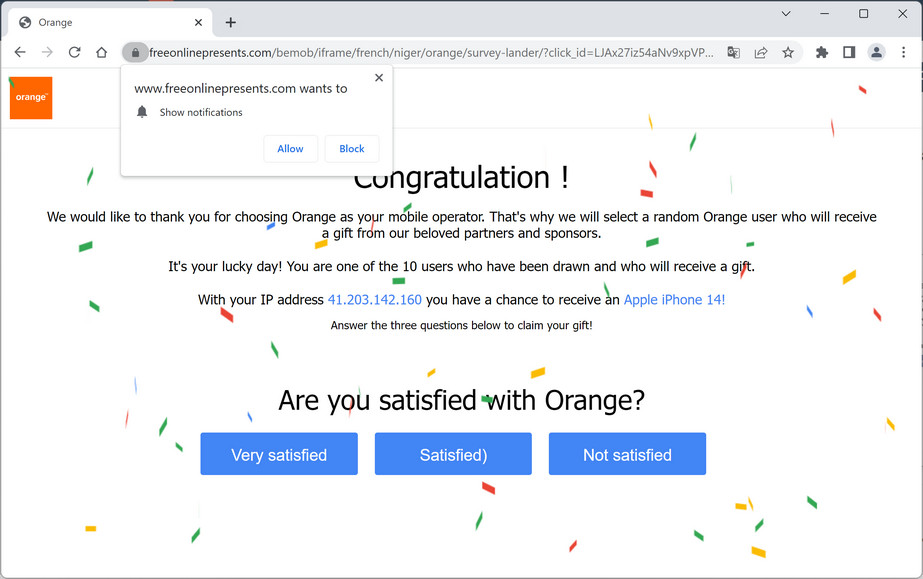The image size is (923, 579).
Task: Open the Google Translate page icon
Action: pos(733,52)
